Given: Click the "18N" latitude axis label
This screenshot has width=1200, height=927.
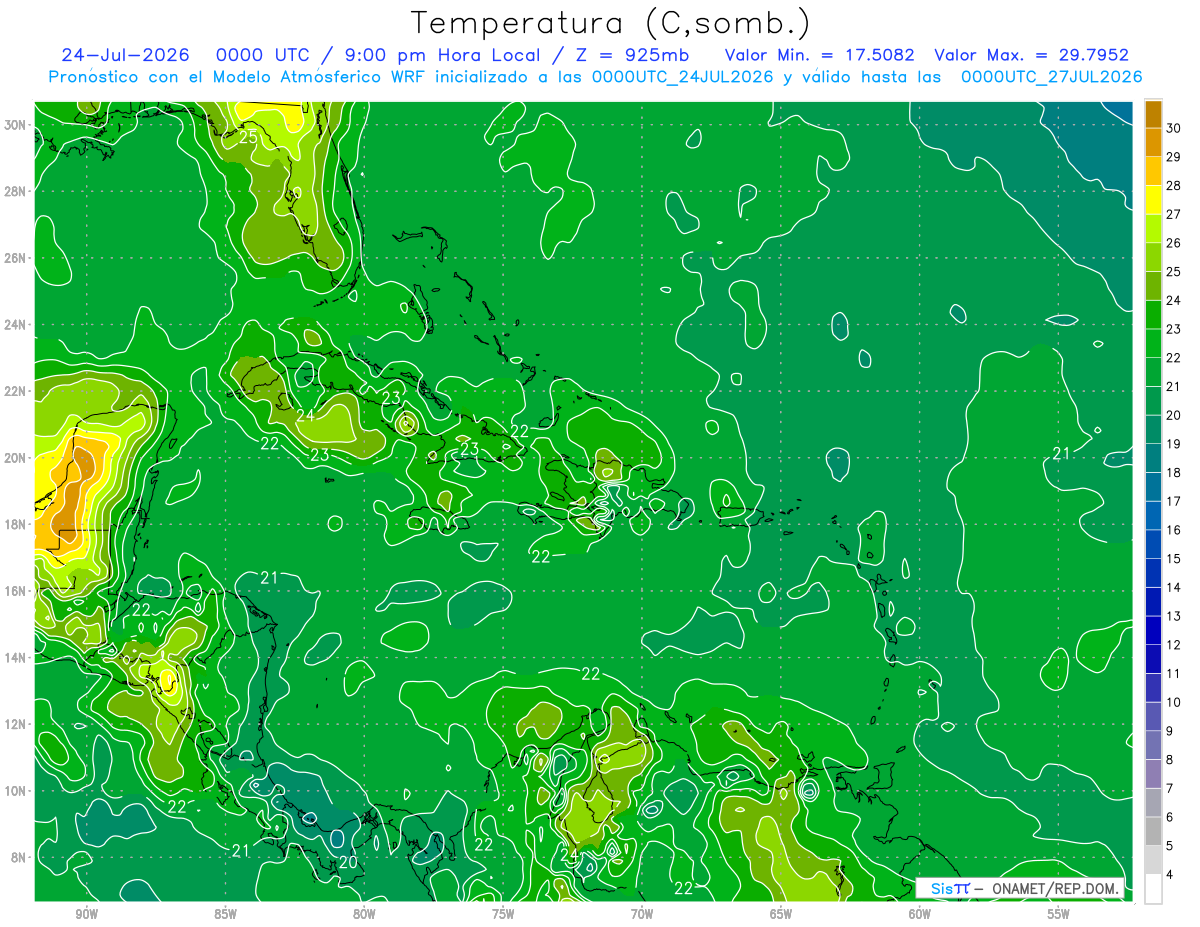Looking at the screenshot, I should coord(16,524).
